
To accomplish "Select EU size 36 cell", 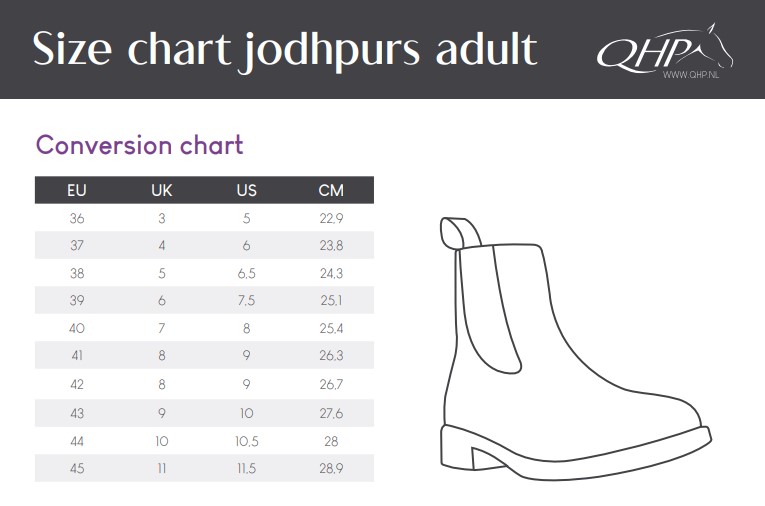I will click(x=77, y=218).
